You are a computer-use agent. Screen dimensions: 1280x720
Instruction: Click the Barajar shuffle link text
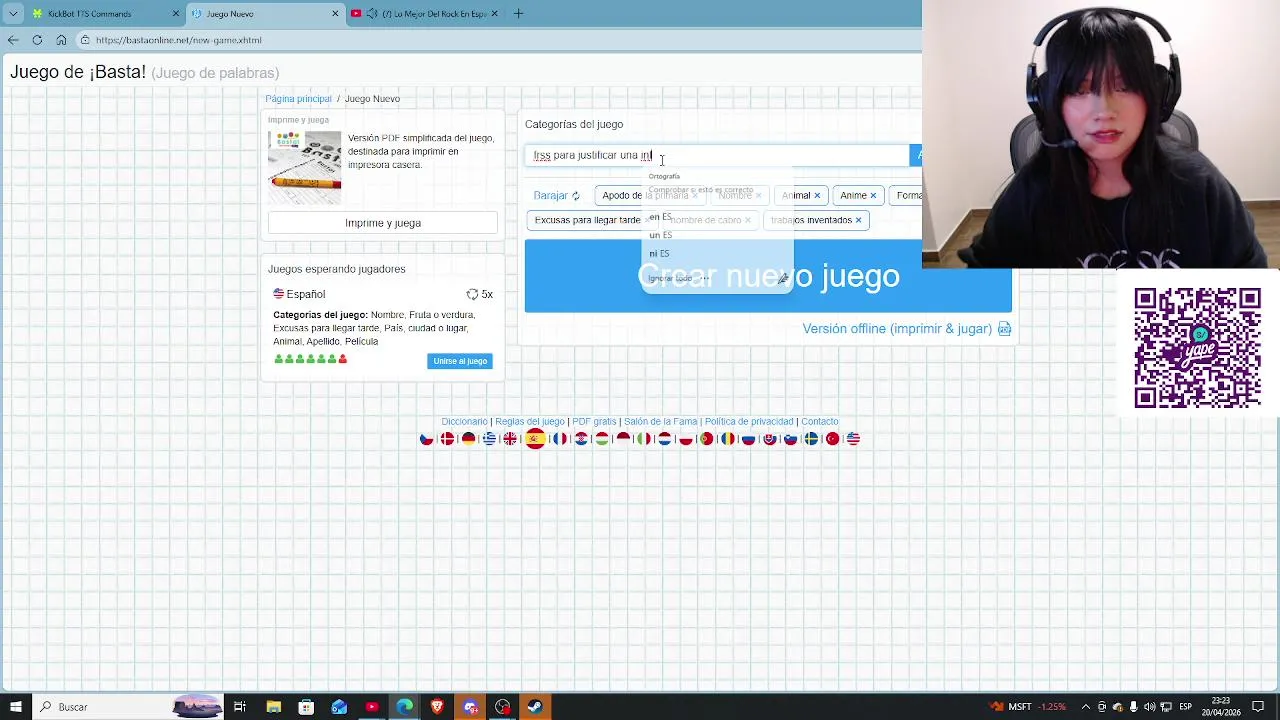click(x=550, y=196)
